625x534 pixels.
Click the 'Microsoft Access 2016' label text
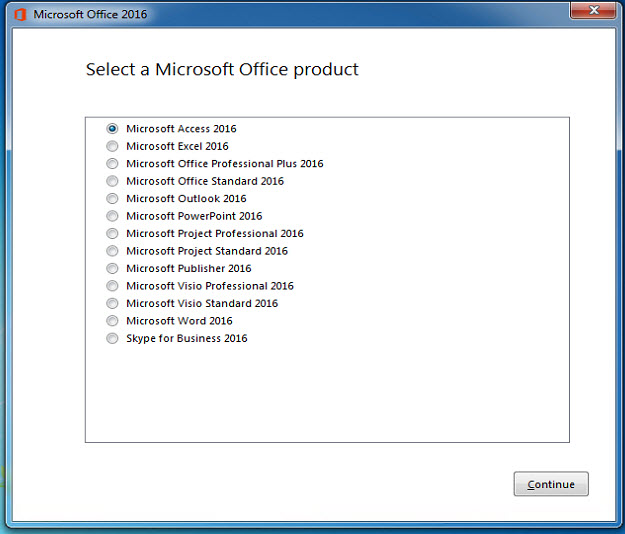[181, 129]
